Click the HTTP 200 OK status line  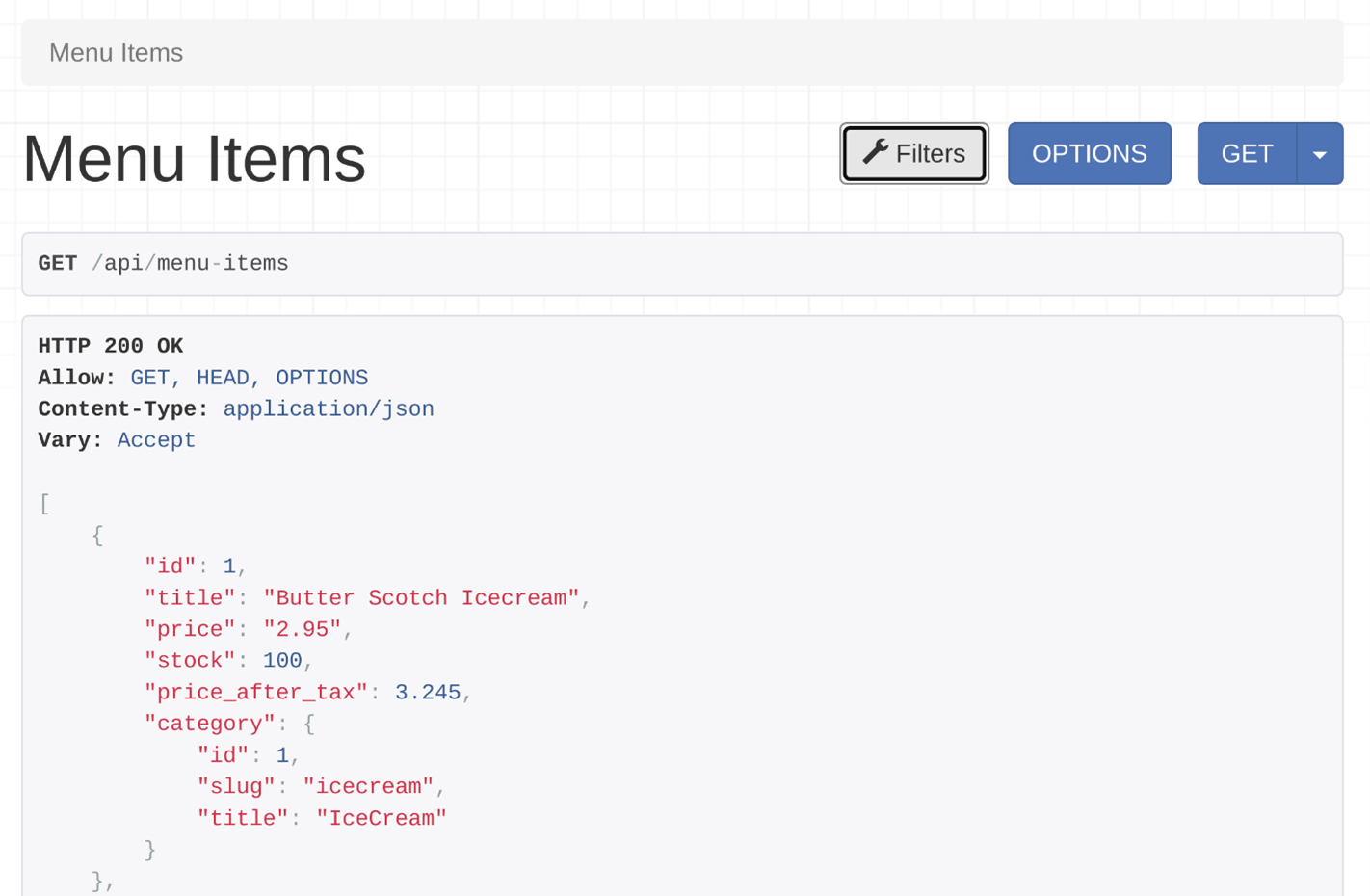(x=111, y=346)
